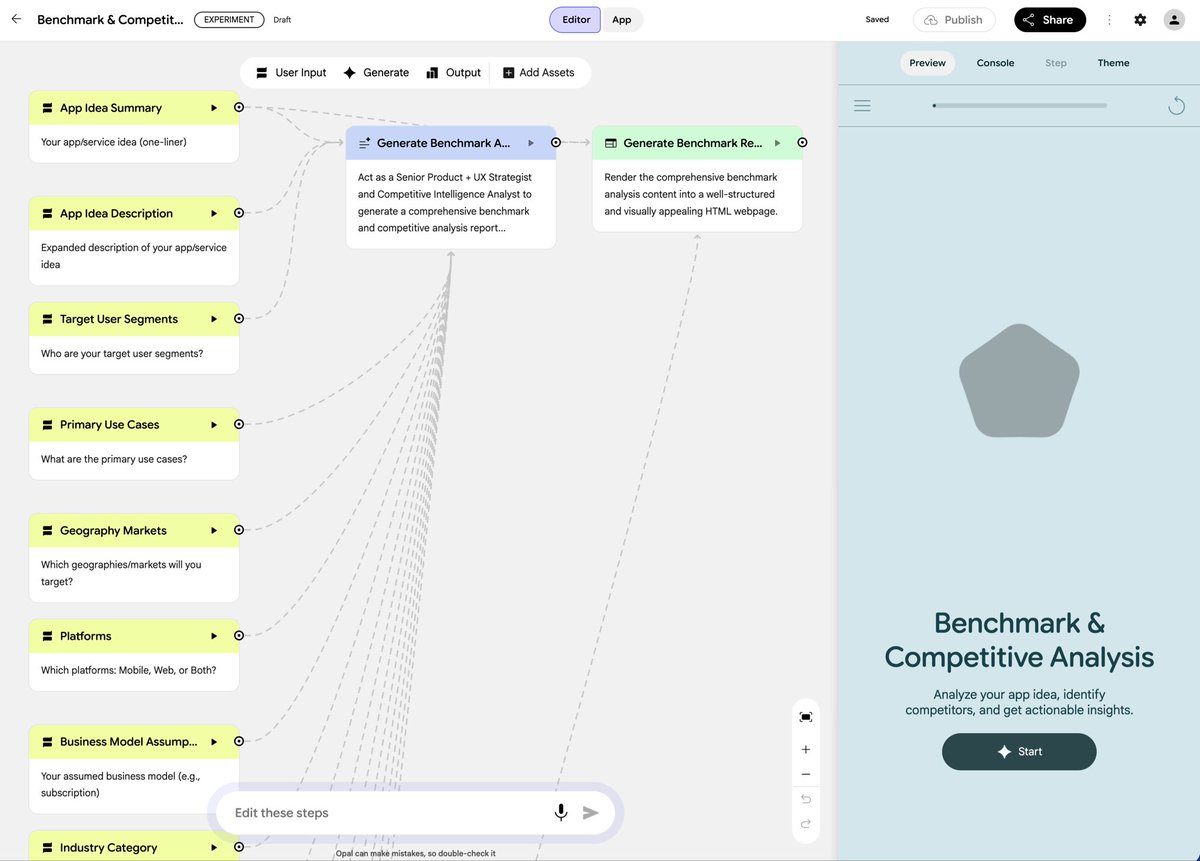Open the Console tab
The width and height of the screenshot is (1200, 861).
(x=995, y=63)
